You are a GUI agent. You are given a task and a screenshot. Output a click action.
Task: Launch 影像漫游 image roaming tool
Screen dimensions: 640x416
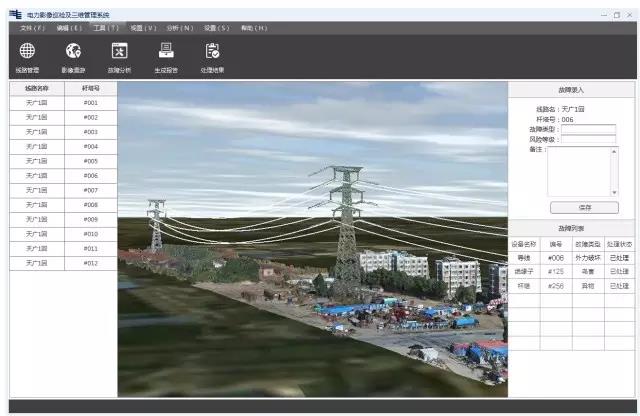point(73,52)
